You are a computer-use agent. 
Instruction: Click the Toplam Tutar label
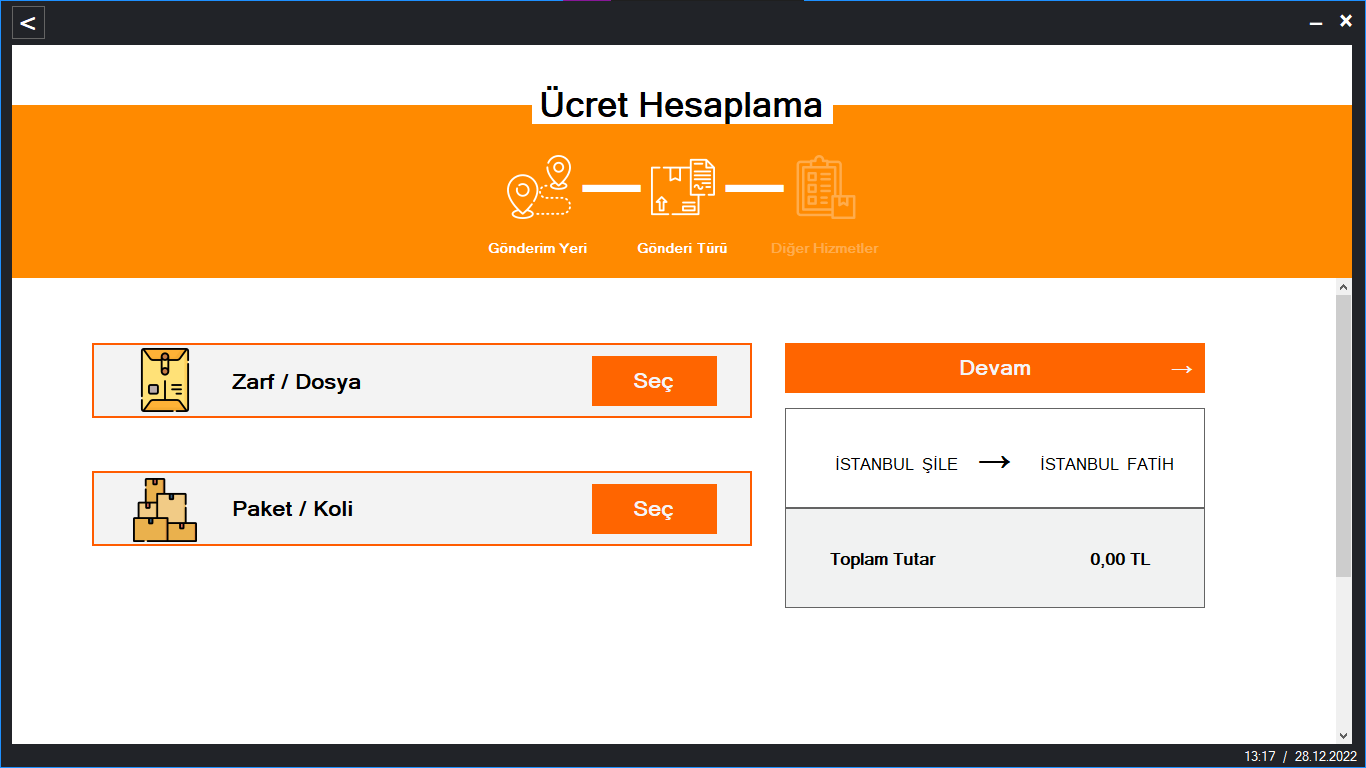pyautogui.click(x=883, y=559)
